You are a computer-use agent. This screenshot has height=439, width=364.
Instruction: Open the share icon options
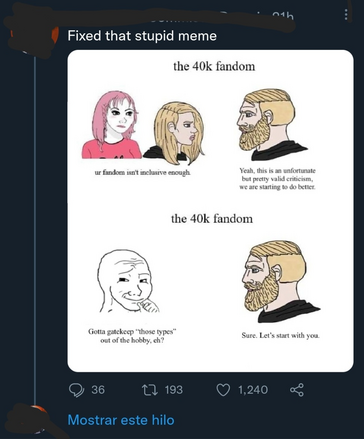(297, 390)
